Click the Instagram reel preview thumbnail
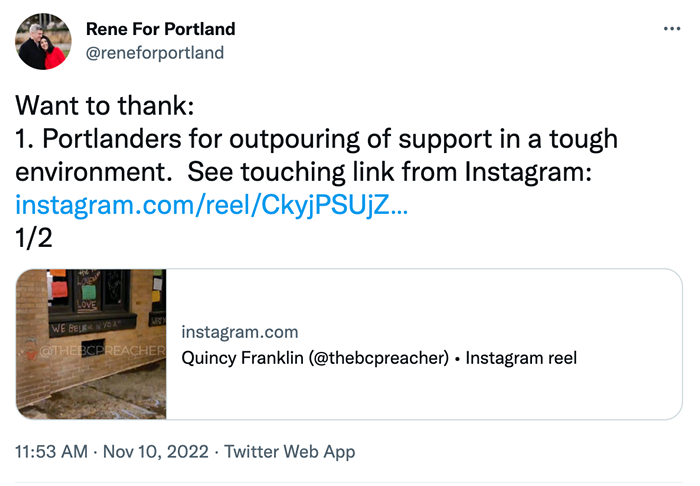Viewport: 700px width, 486px height. click(x=91, y=343)
